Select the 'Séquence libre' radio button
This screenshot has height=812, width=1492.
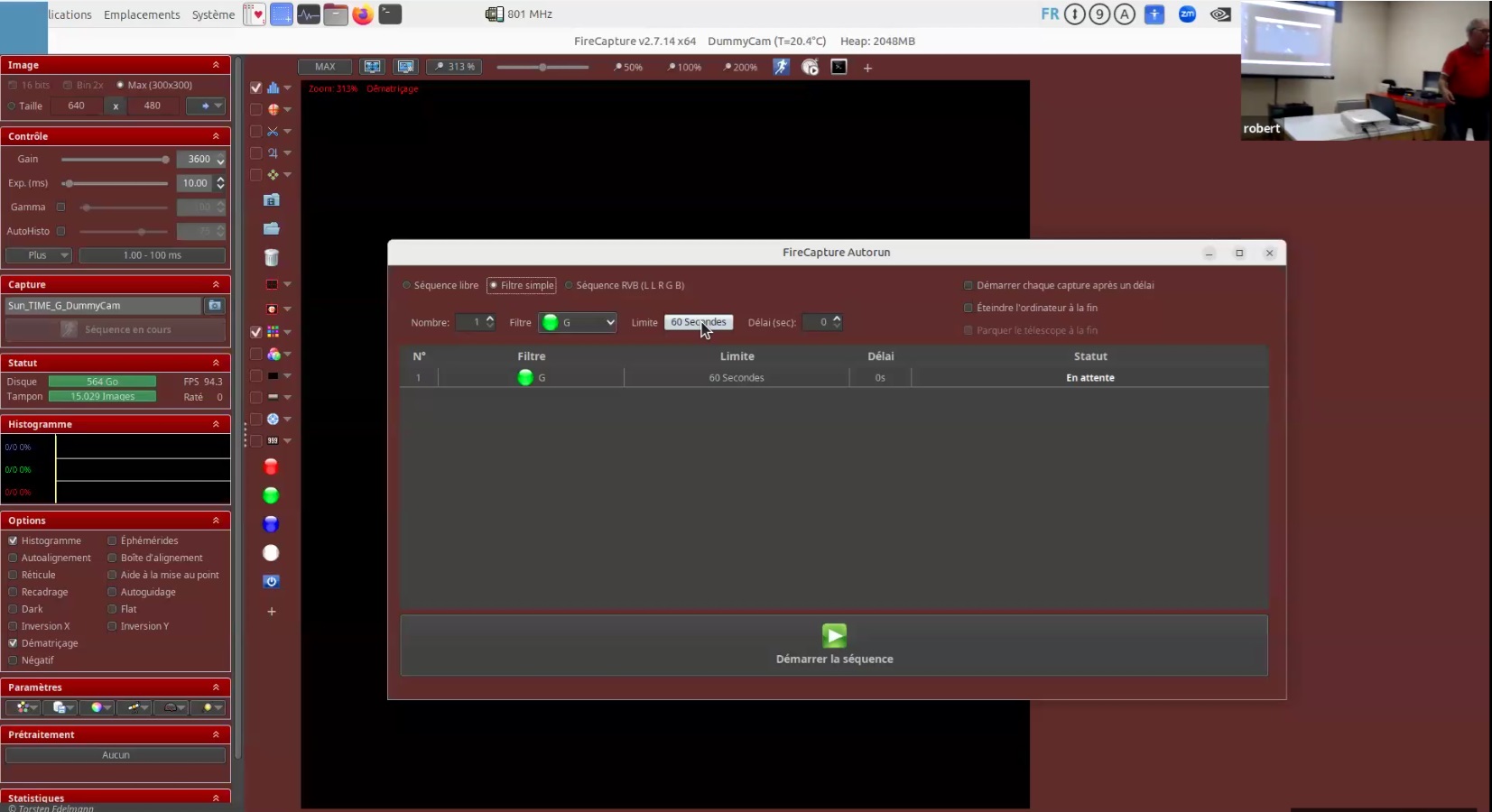point(406,285)
